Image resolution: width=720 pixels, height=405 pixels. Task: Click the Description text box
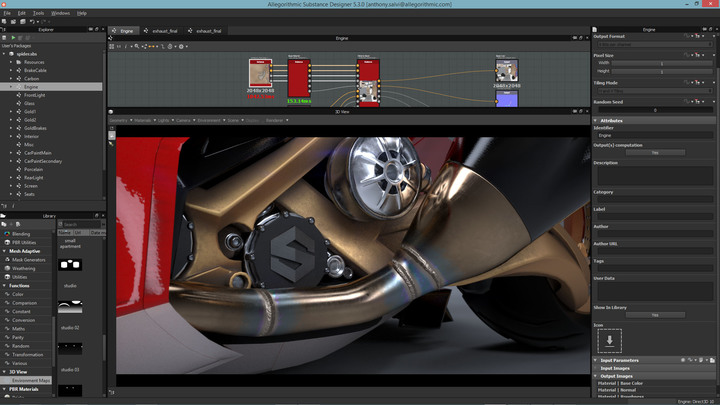tap(655, 176)
